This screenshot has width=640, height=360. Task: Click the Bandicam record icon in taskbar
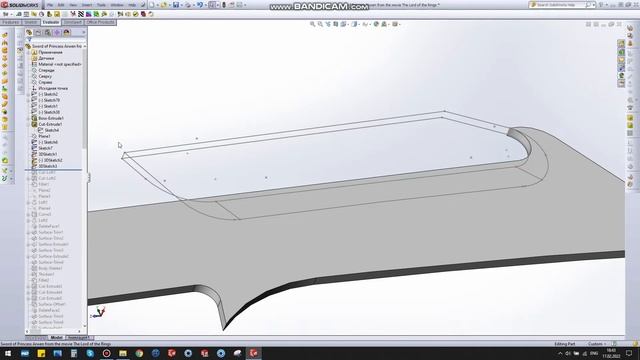[107, 353]
